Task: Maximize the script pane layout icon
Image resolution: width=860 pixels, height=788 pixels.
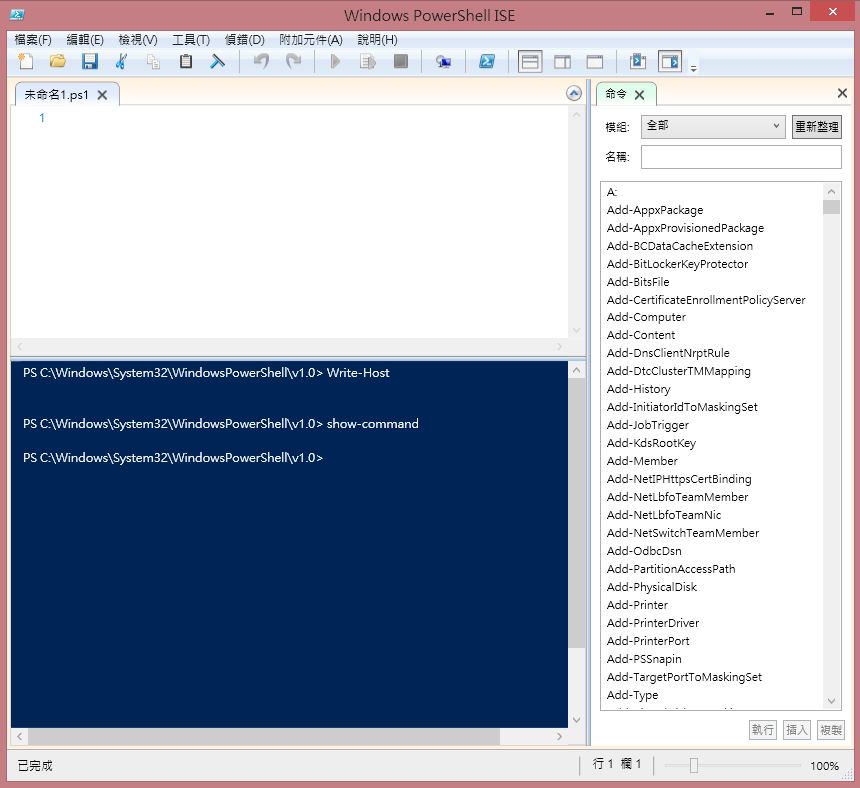Action: [595, 61]
